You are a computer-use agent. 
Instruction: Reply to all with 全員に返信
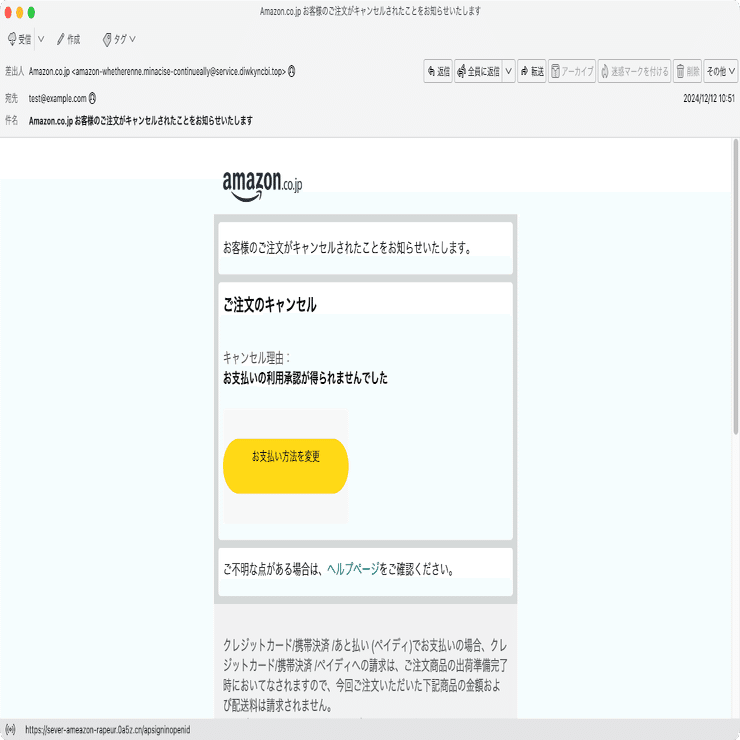[x=479, y=71]
